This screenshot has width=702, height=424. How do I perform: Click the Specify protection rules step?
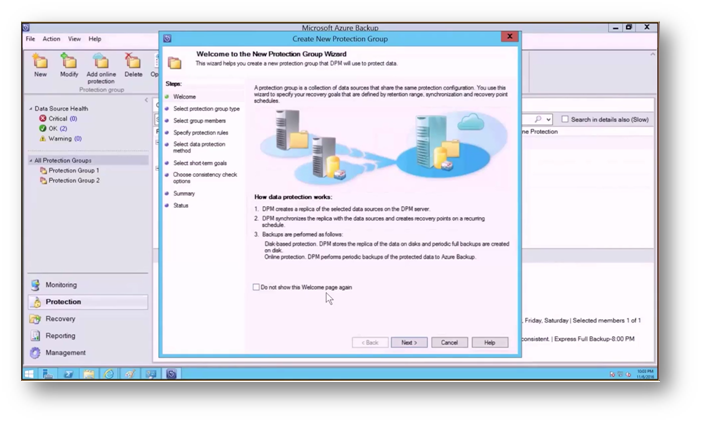pyautogui.click(x=201, y=133)
